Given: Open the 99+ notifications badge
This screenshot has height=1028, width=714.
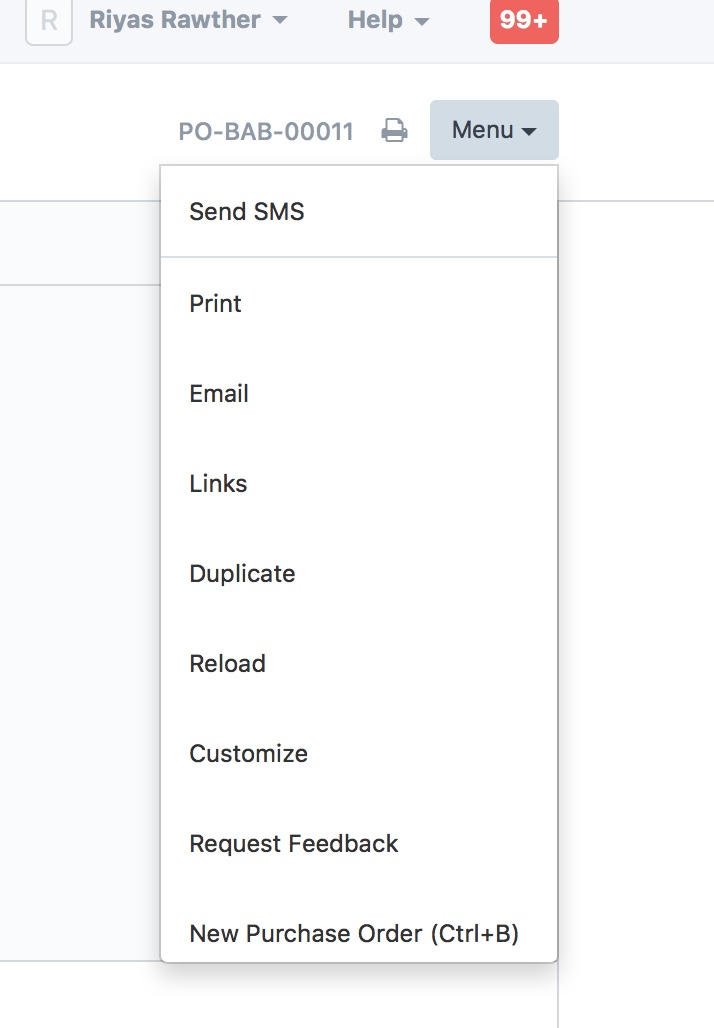Looking at the screenshot, I should [524, 20].
